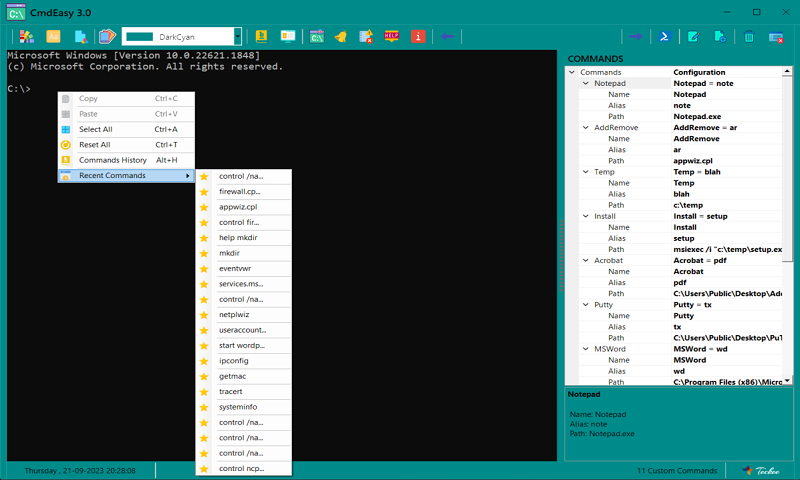Screen dimensions: 800x480
Task: Click the appwiz.cpl path value
Action: coord(693,161)
